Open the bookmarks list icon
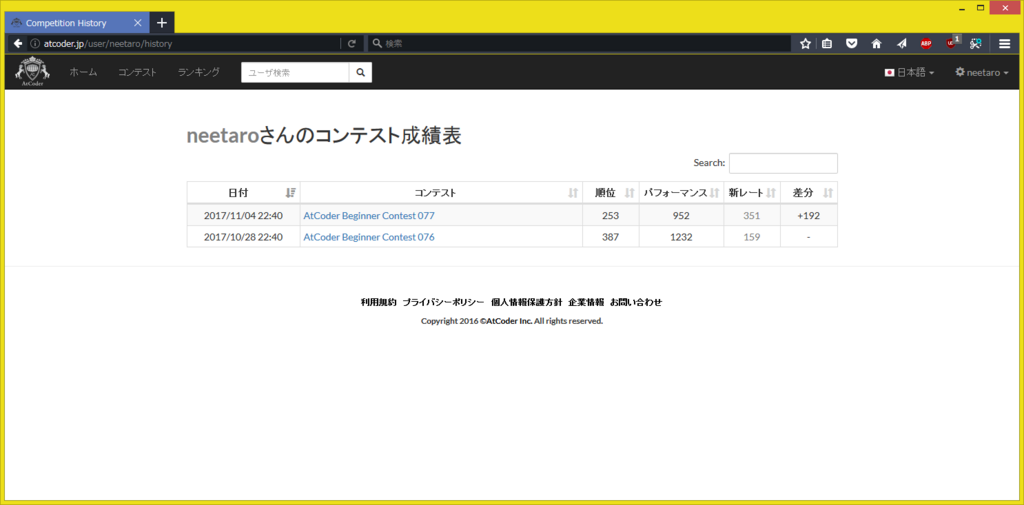1024x505 pixels. coord(827,44)
